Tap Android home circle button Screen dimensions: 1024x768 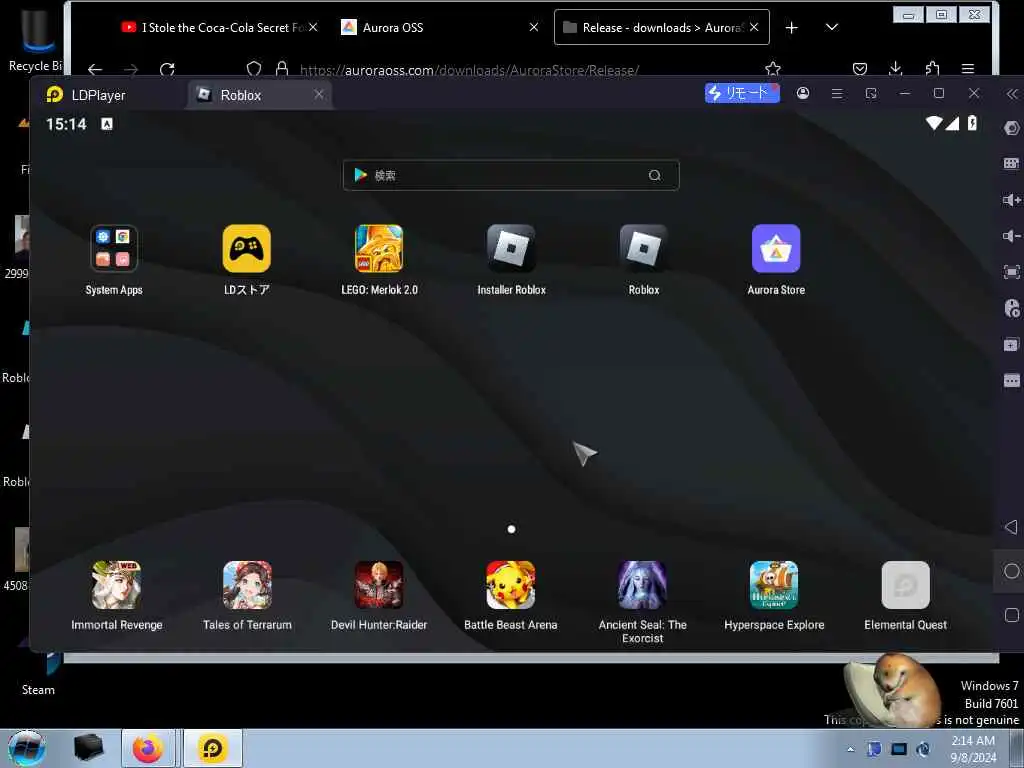tap(1012, 571)
